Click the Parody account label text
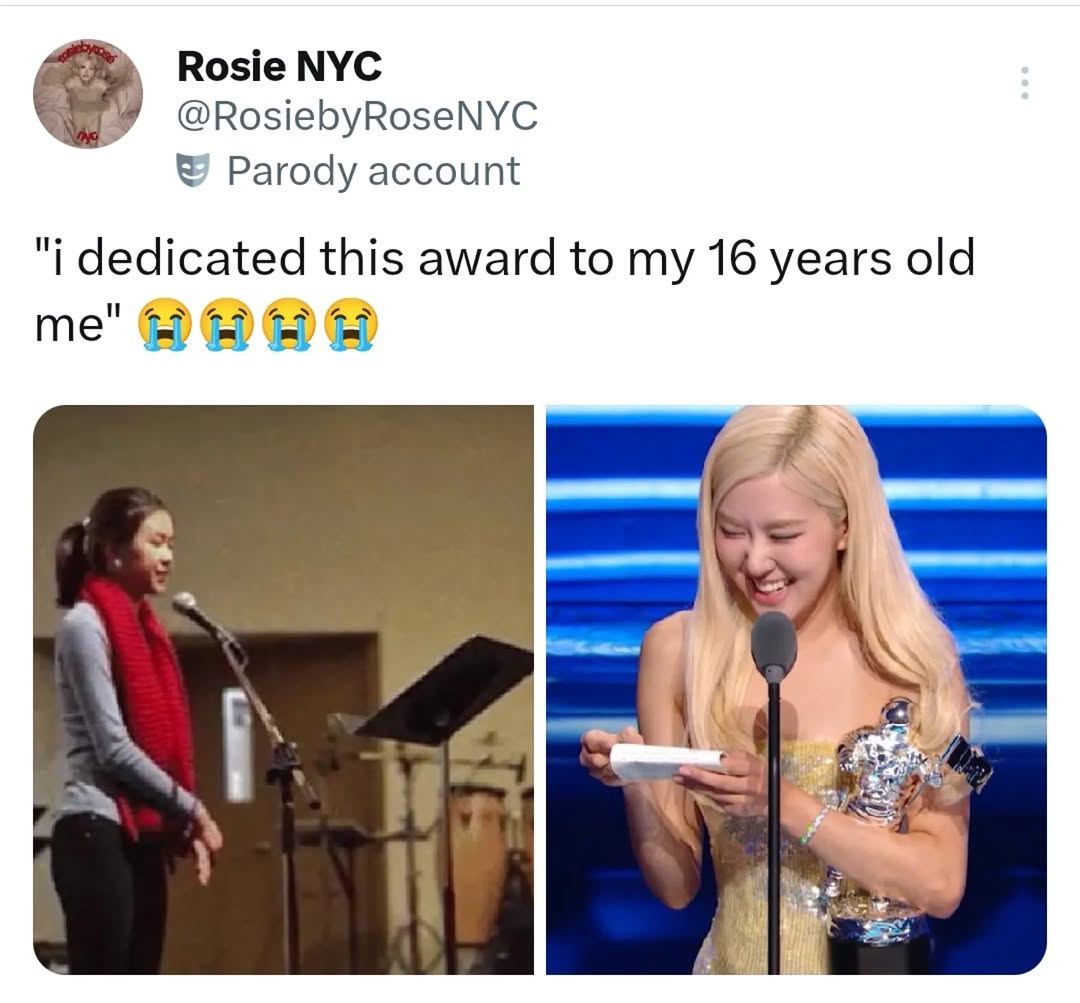This screenshot has width=1080, height=1003. 373,172
